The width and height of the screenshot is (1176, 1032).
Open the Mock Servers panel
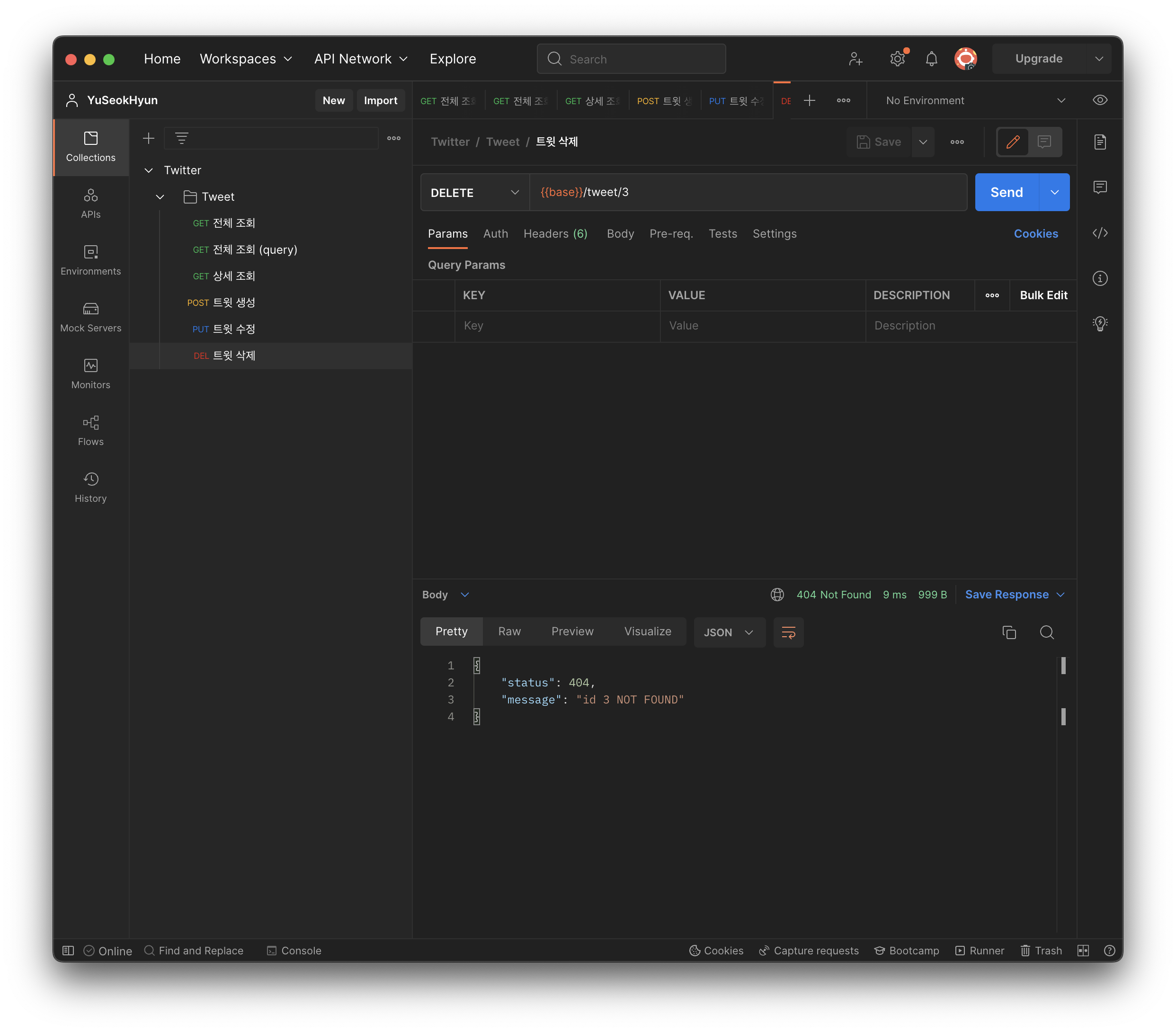tap(90, 317)
